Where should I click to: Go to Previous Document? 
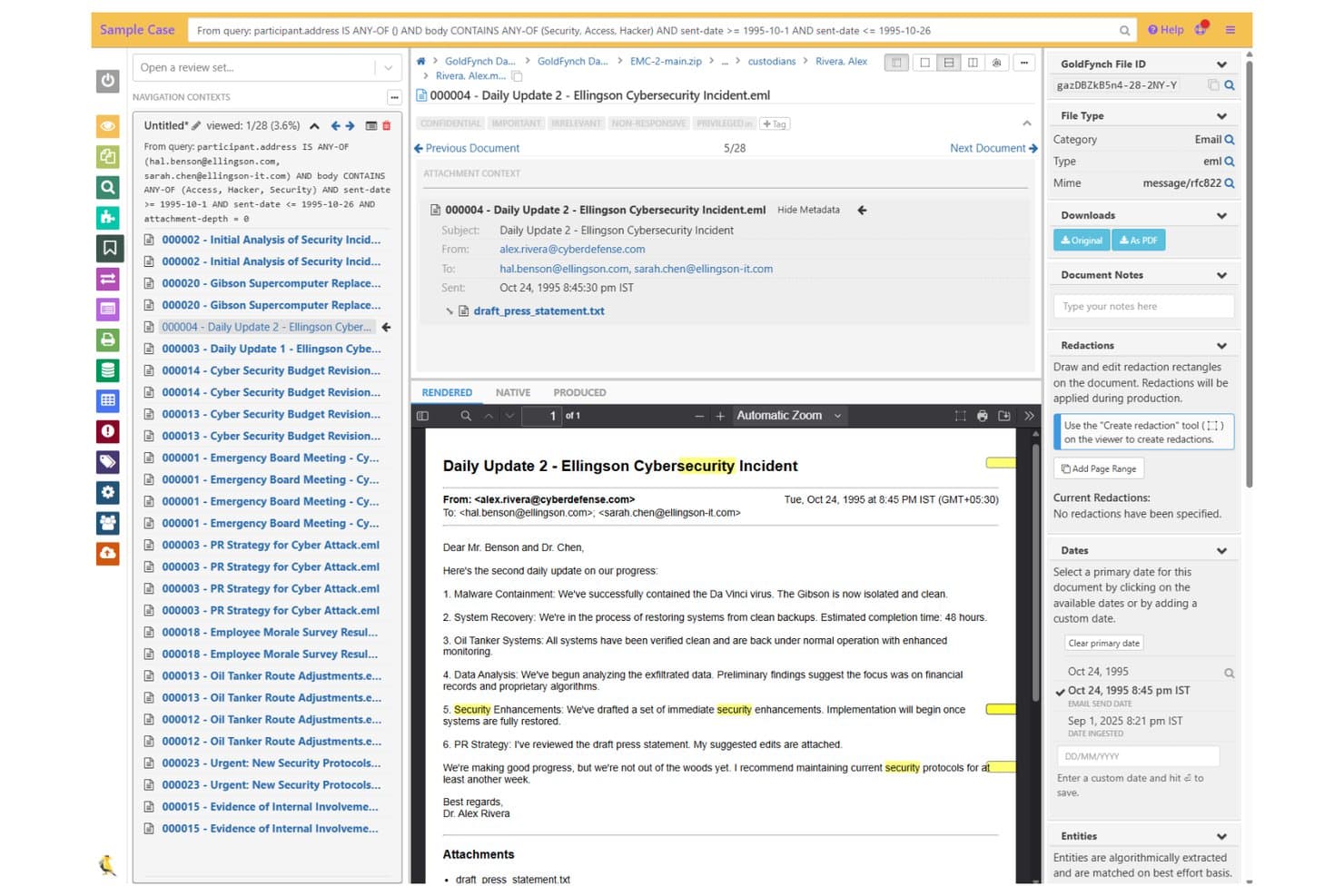point(467,148)
